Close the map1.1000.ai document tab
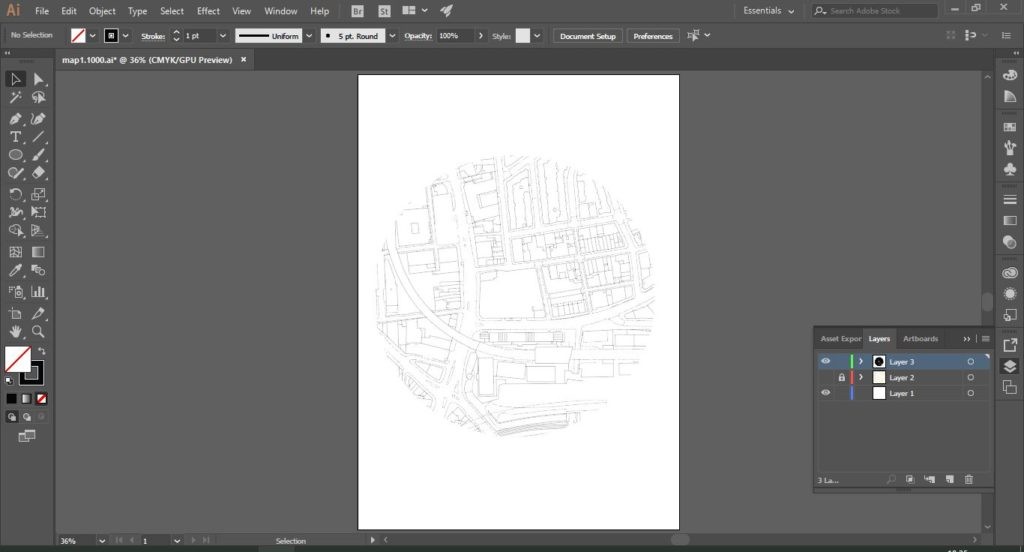Screen dimensions: 1024x552 pyautogui.click(x=244, y=59)
